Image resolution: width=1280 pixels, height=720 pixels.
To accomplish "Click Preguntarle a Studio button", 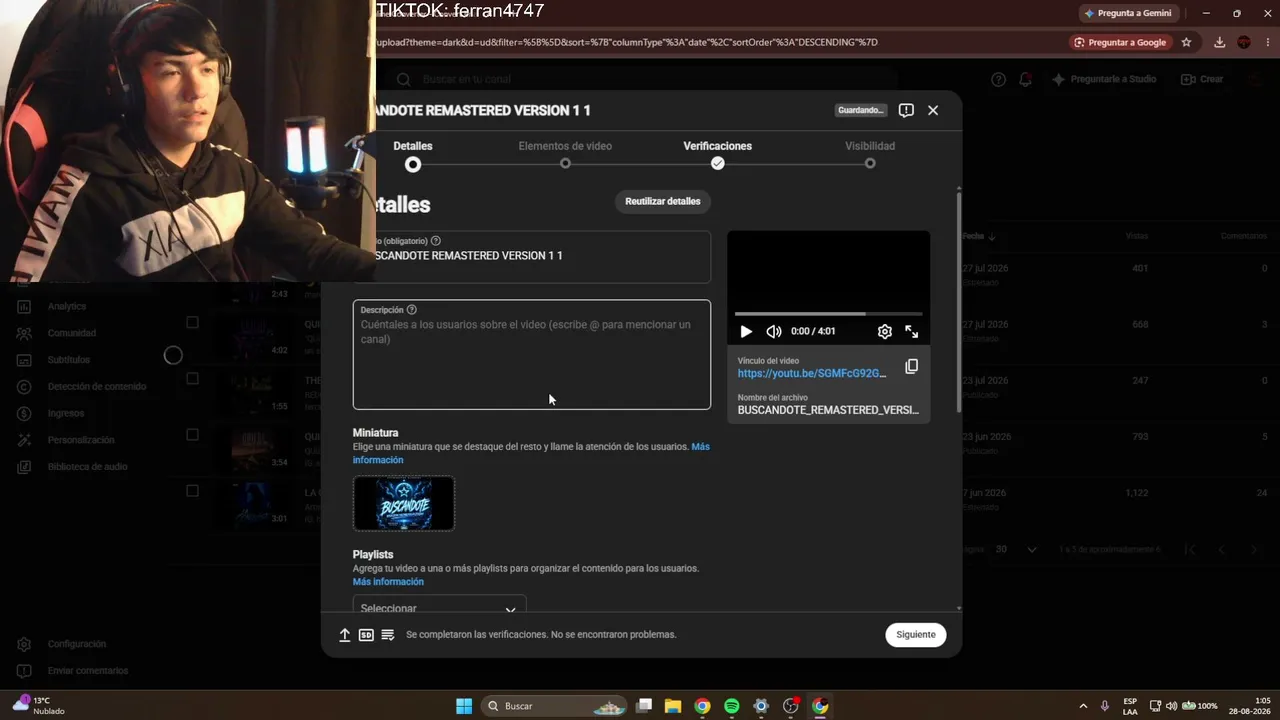I will 1104,79.
